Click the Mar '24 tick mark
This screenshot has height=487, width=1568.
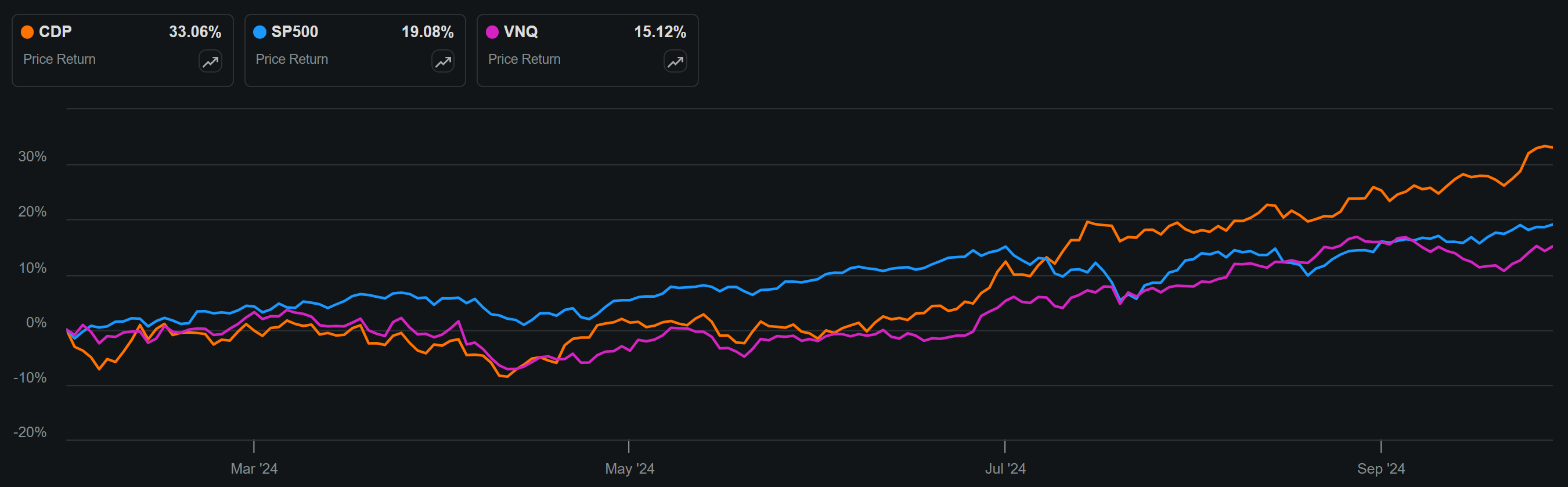[x=254, y=447]
